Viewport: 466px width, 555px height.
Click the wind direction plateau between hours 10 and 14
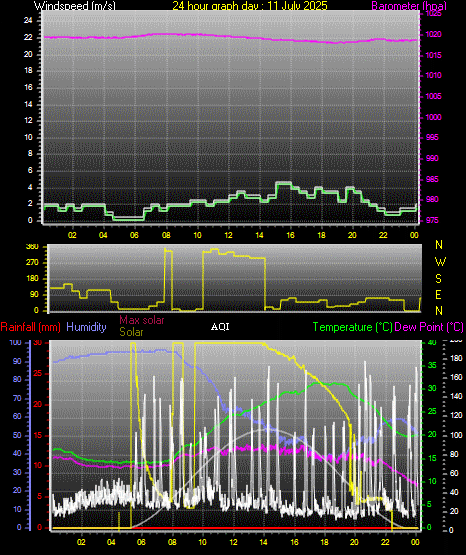tap(234, 254)
